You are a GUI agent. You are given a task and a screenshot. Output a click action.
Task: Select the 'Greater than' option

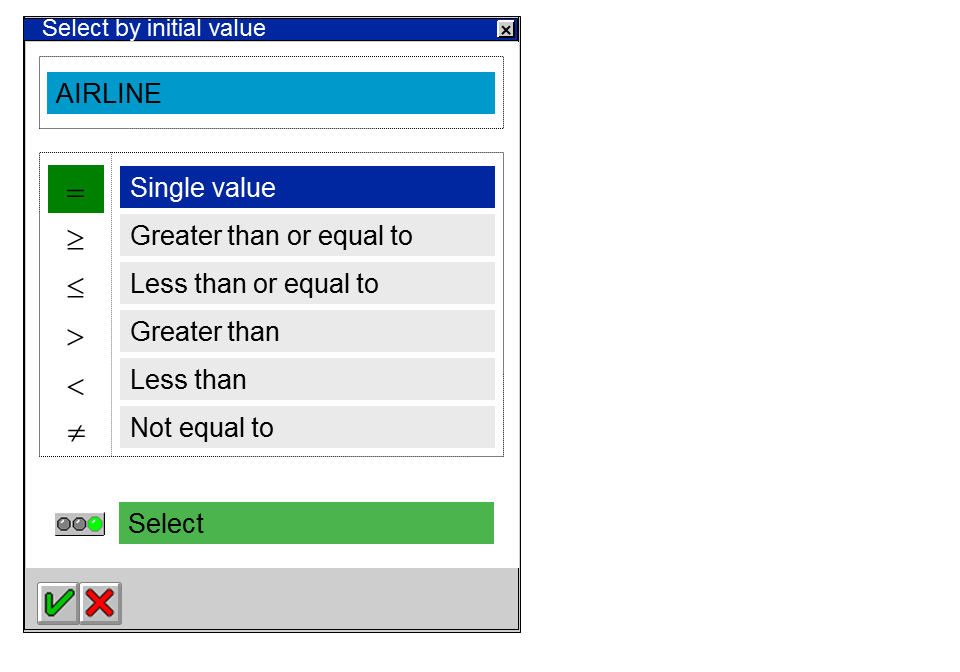307,331
